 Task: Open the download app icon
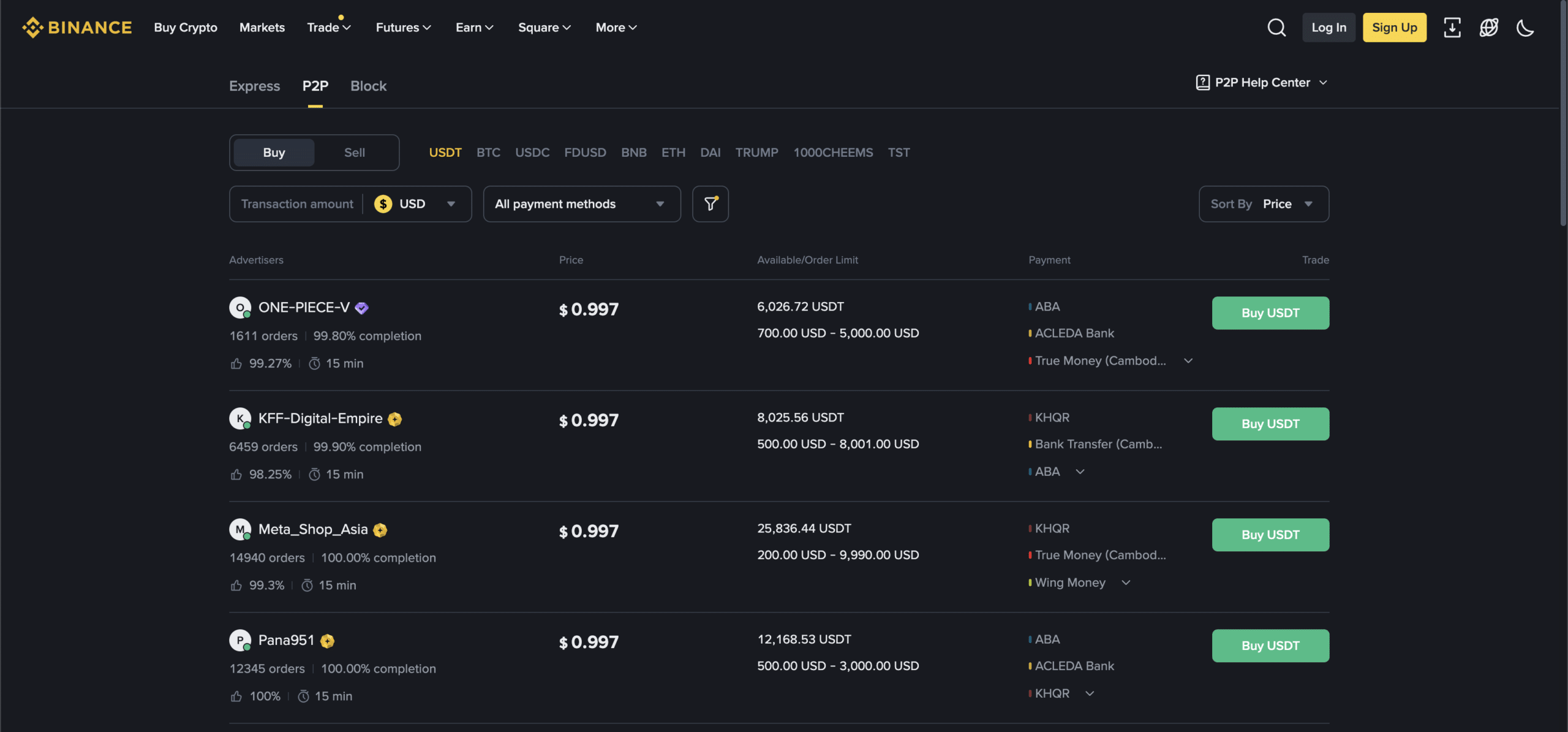(x=1453, y=28)
